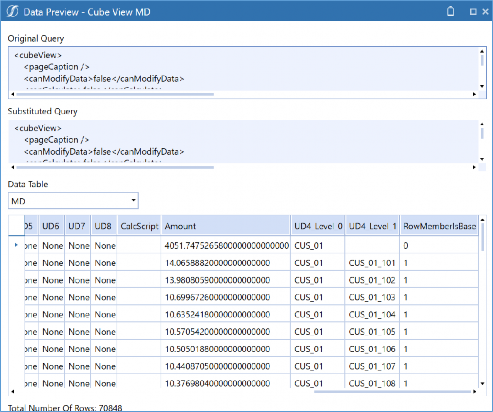Click the RowMemberIsBase column header
The height and width of the screenshot is (412, 493).
click(439, 226)
